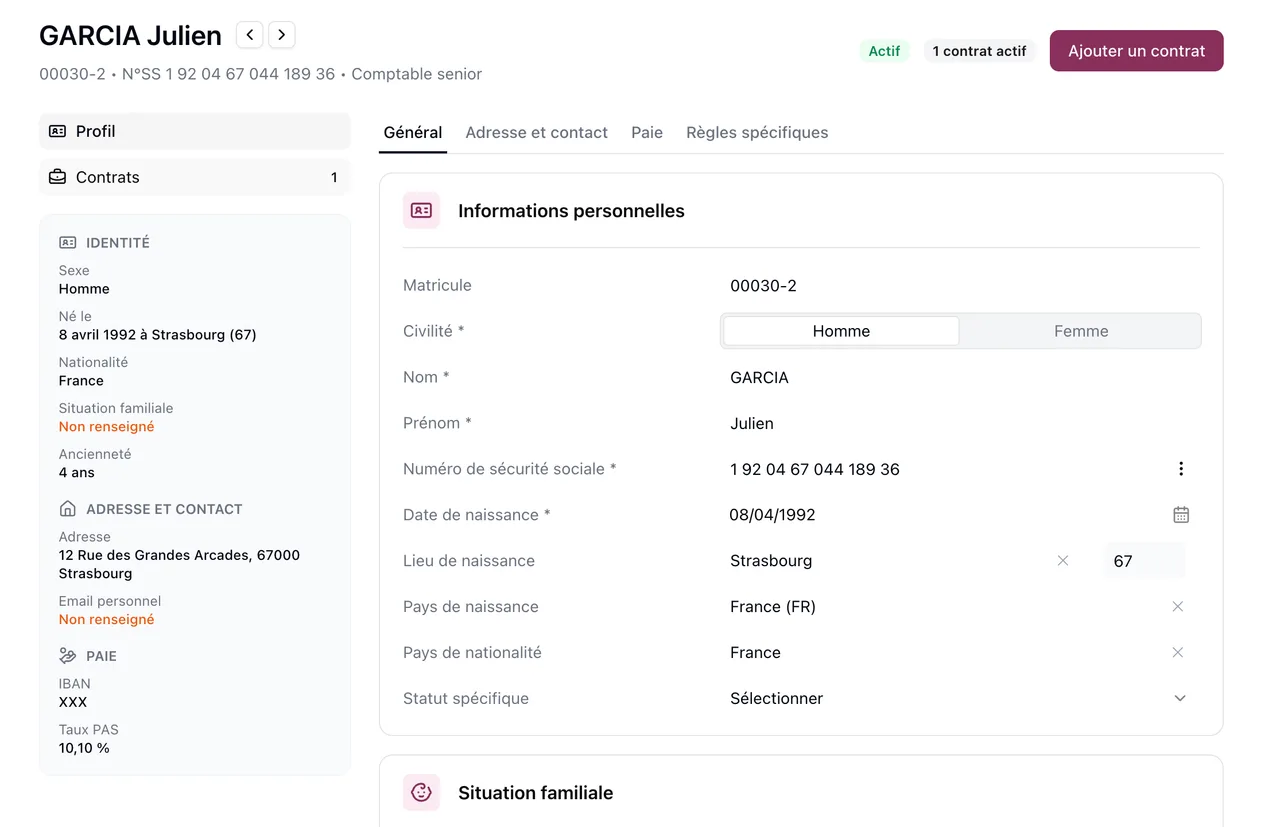1280x827 pixels.
Task: Click the green Actif status badge
Action: coord(884,51)
